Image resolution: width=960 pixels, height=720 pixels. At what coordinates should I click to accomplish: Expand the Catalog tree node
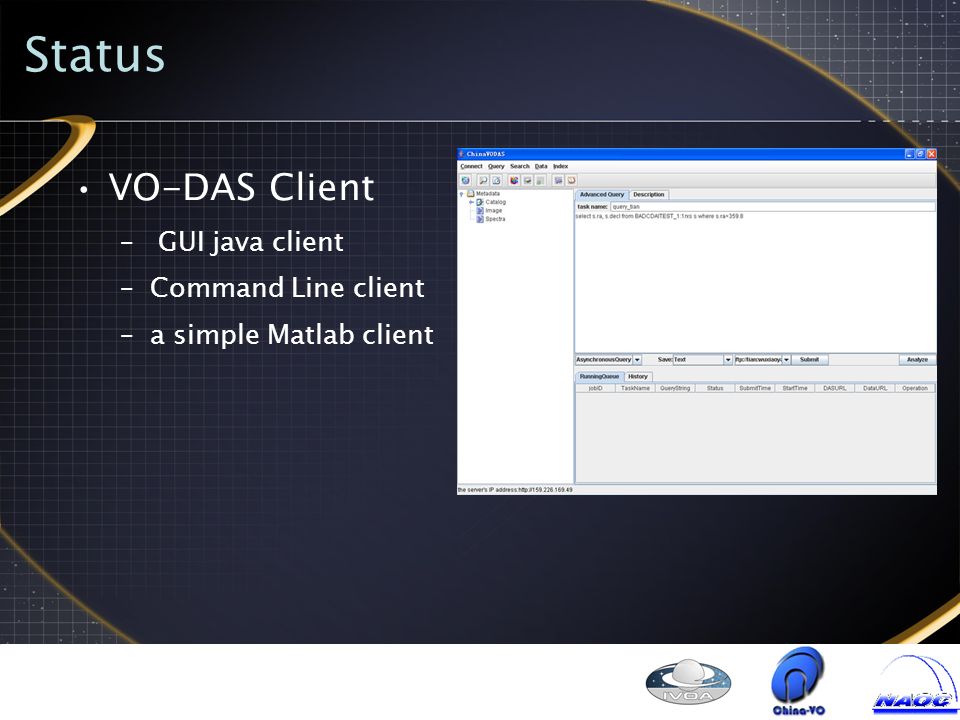[x=471, y=202]
